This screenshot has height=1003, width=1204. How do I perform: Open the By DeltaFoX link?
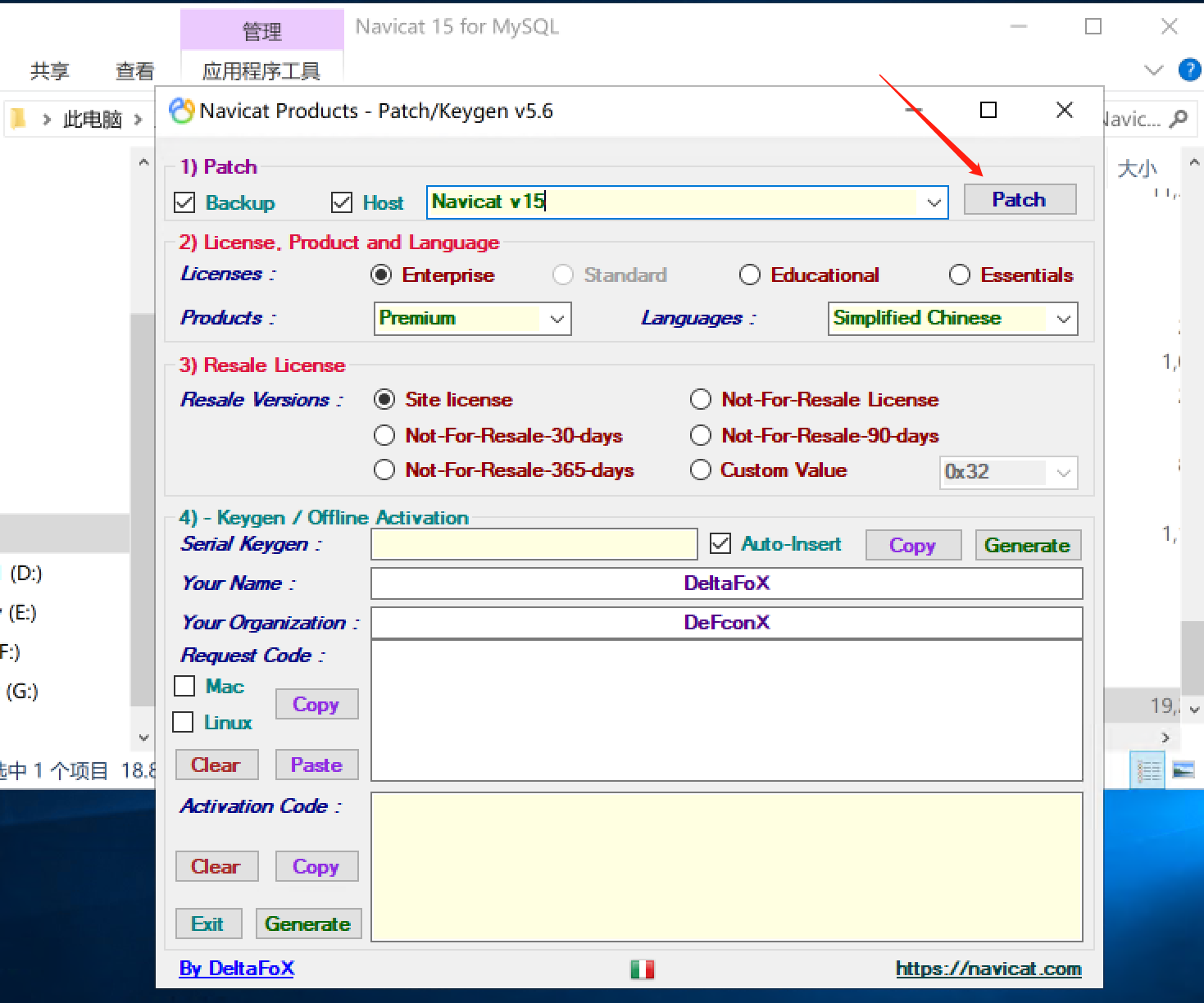point(237,969)
